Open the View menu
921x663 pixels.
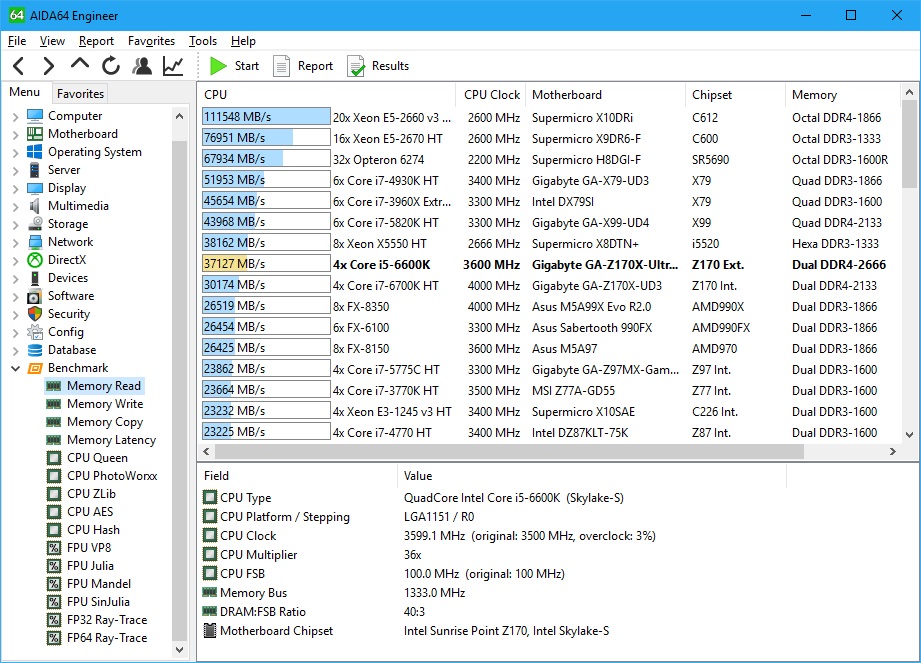click(52, 41)
